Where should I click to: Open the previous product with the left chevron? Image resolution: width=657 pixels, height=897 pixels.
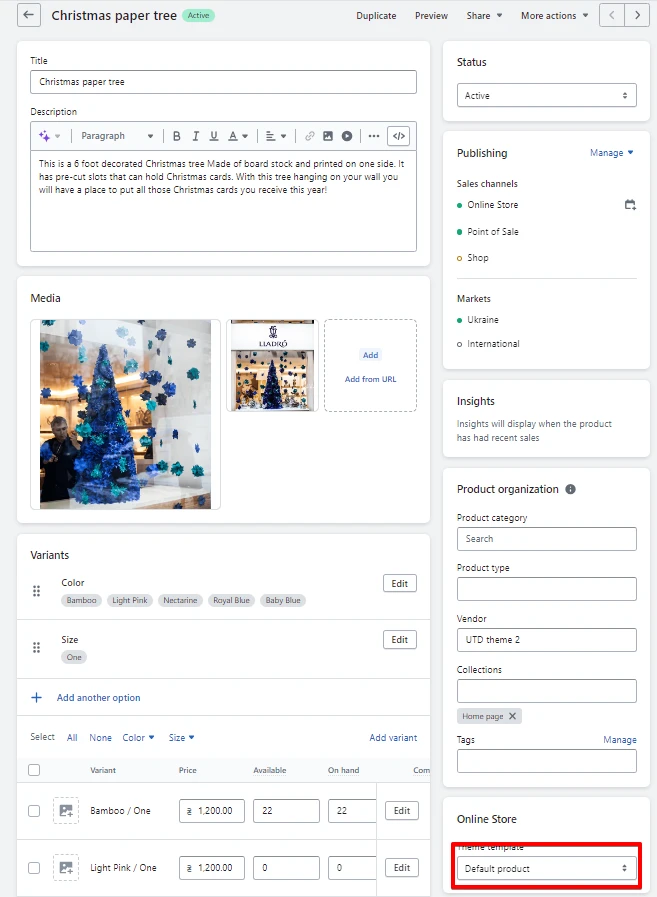click(x=612, y=15)
